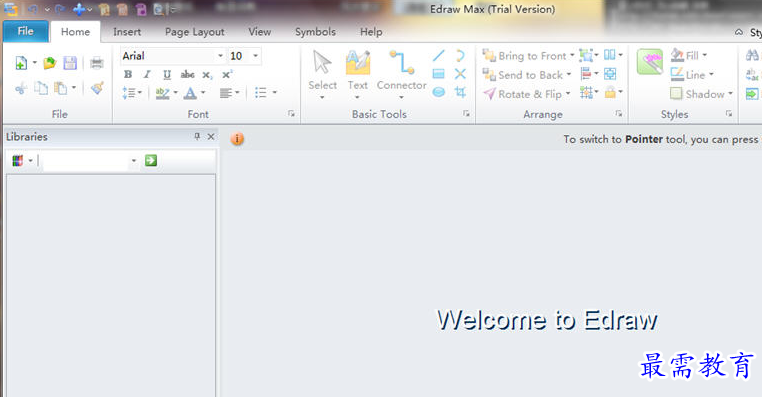Switch to the Home tab

75,32
